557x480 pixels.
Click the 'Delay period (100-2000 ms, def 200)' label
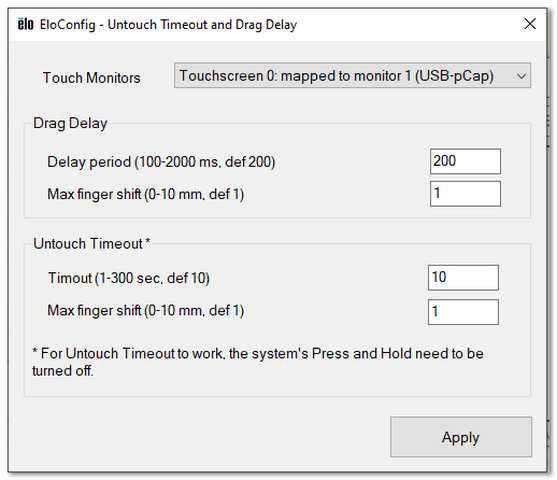click(x=161, y=162)
